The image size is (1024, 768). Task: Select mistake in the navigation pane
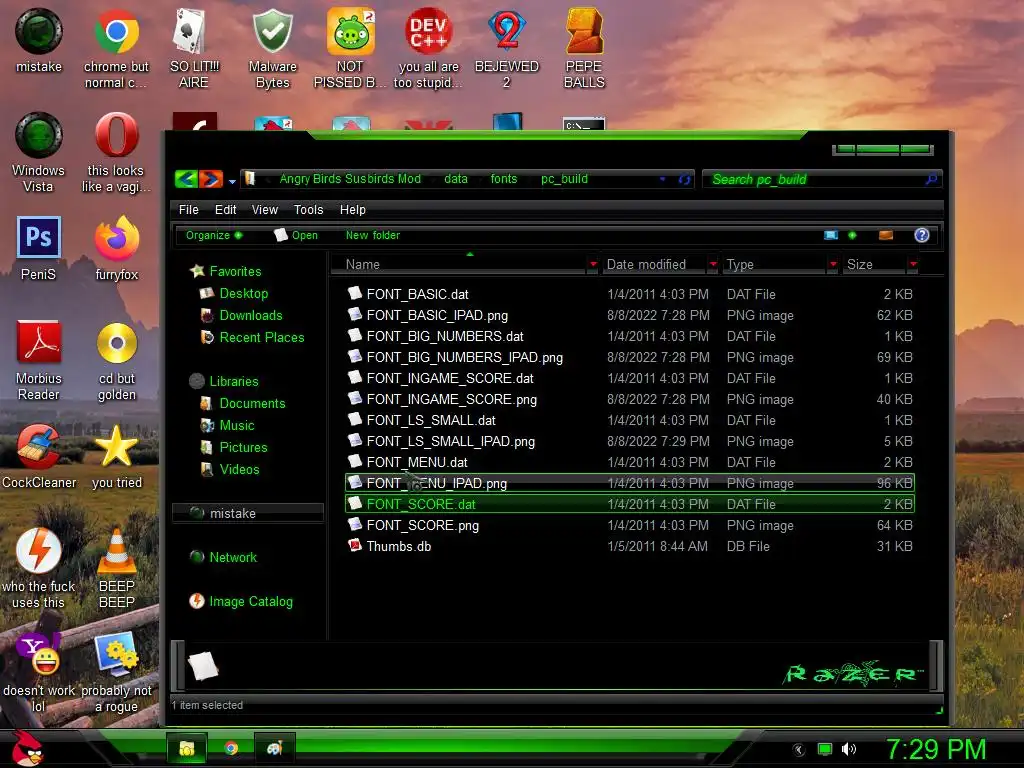coord(248,513)
